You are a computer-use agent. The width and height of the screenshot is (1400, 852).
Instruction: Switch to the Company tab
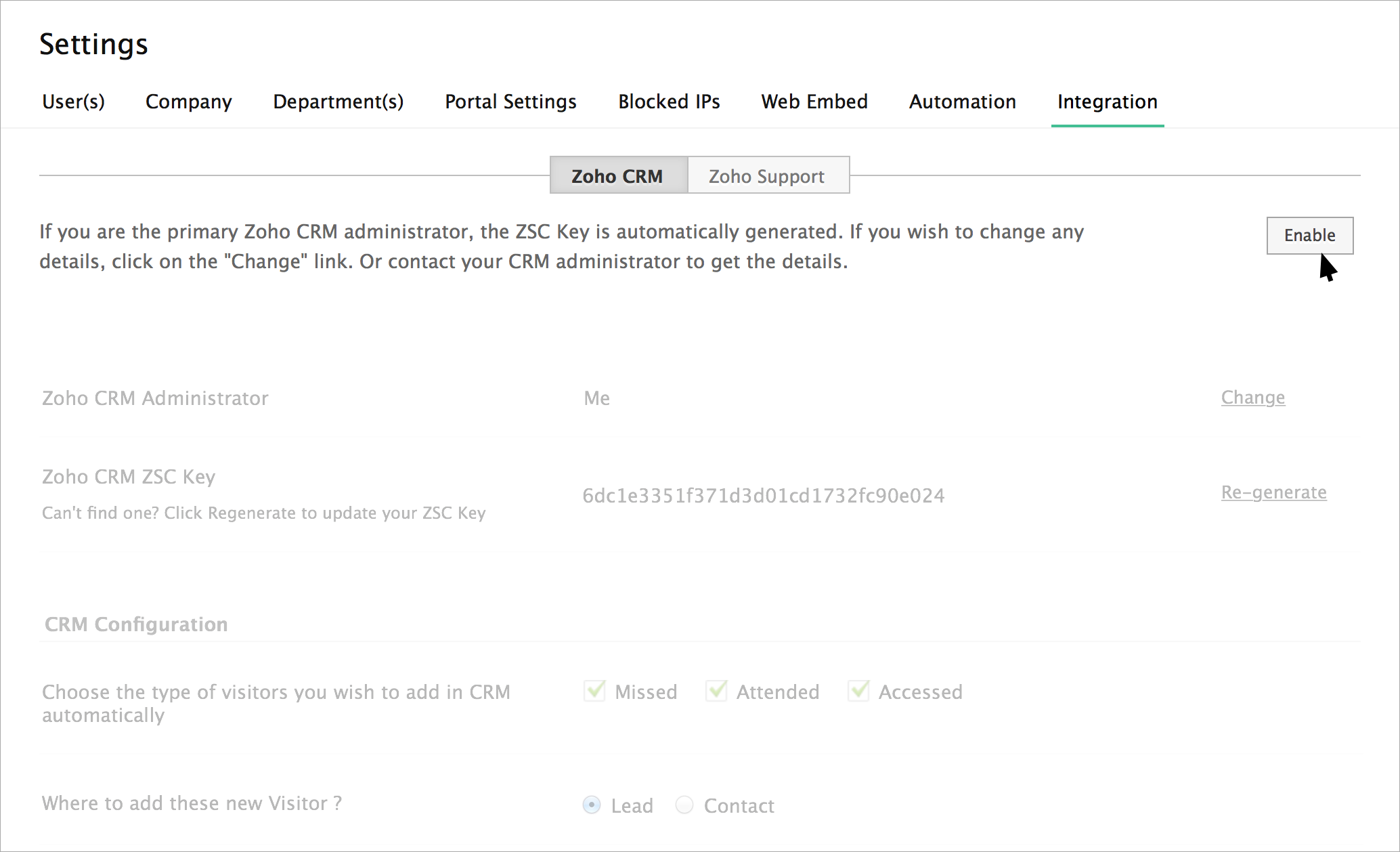[x=188, y=102]
